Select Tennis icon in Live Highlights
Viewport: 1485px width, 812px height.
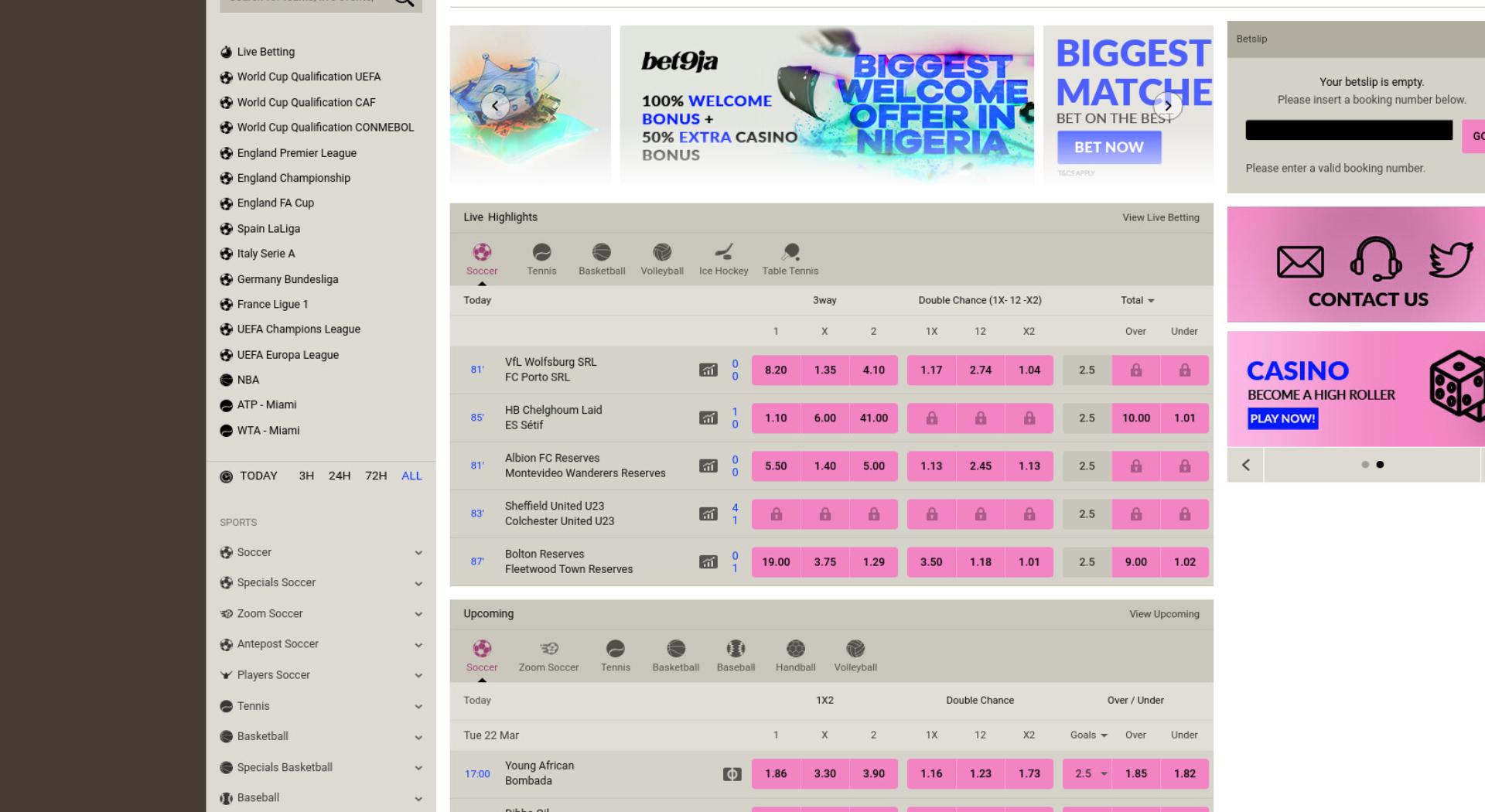coord(541,252)
